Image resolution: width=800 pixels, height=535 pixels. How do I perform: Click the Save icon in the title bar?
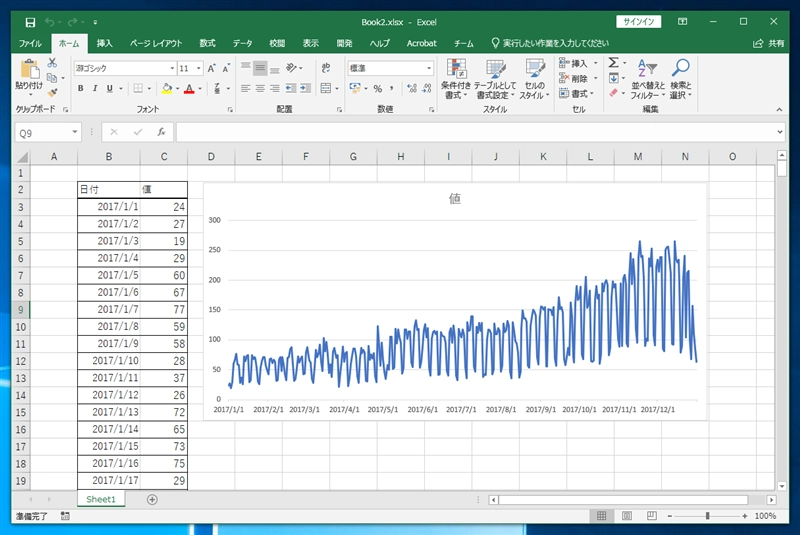pyautogui.click(x=31, y=22)
